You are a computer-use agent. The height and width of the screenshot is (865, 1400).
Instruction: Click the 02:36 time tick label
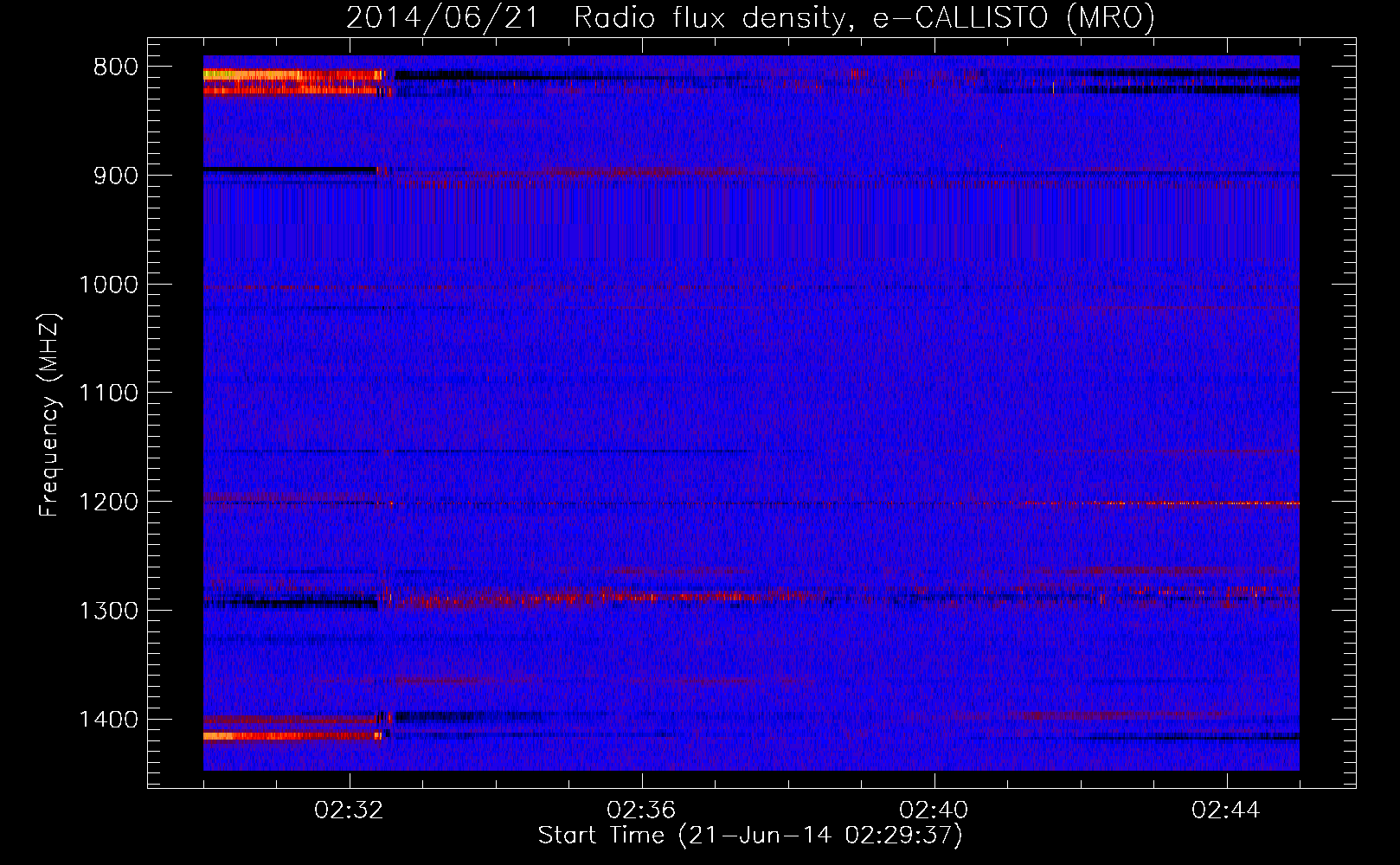click(x=641, y=810)
